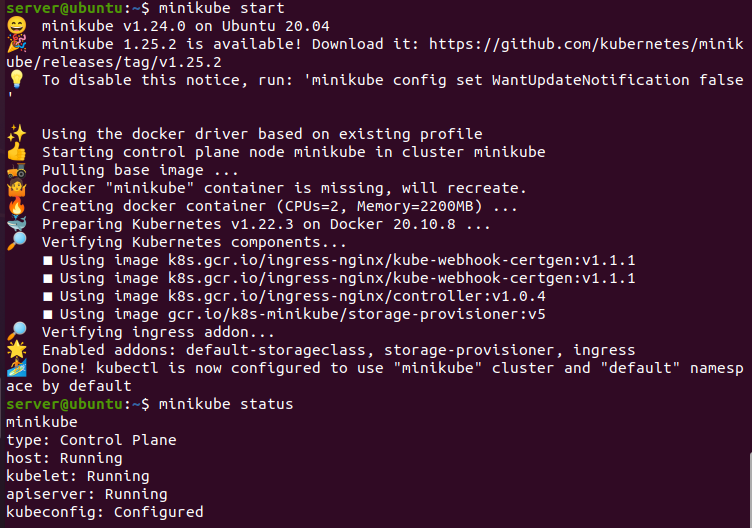
Task: Click the tractor emoji by Pulling base image
Action: coord(16,170)
